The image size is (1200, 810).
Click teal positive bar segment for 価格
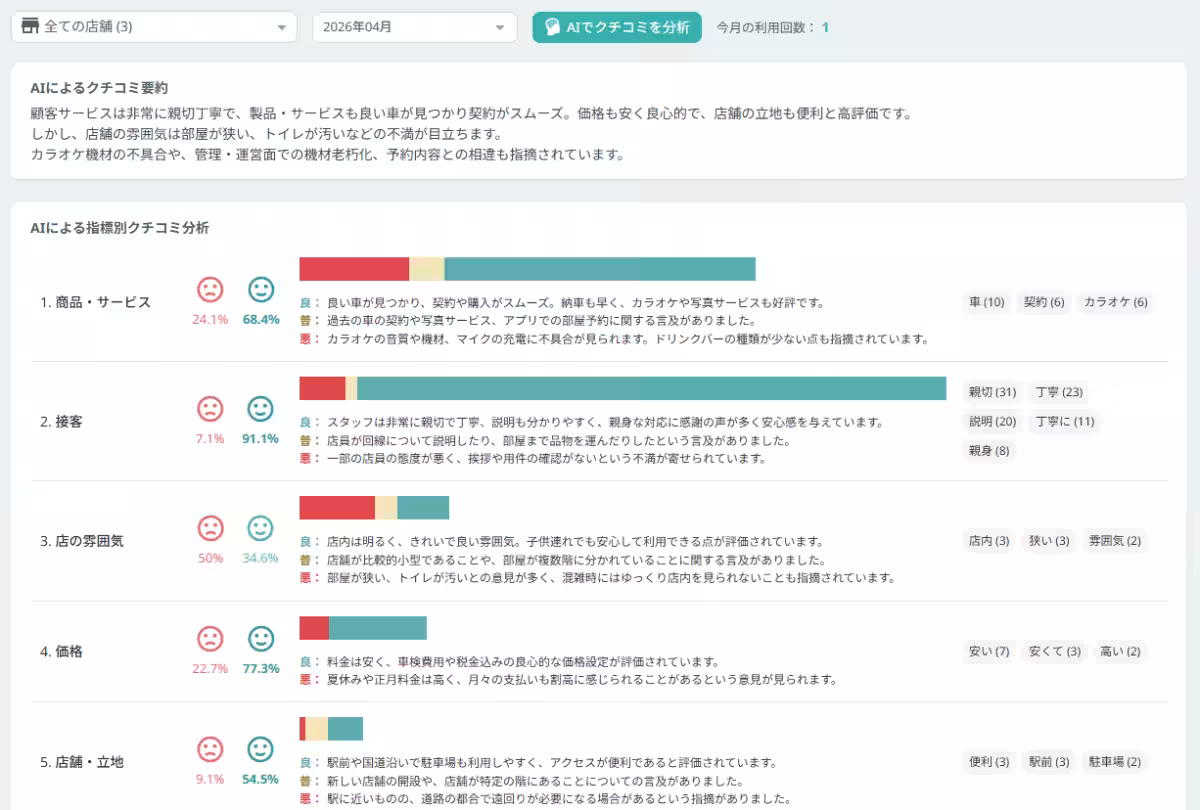coord(378,628)
